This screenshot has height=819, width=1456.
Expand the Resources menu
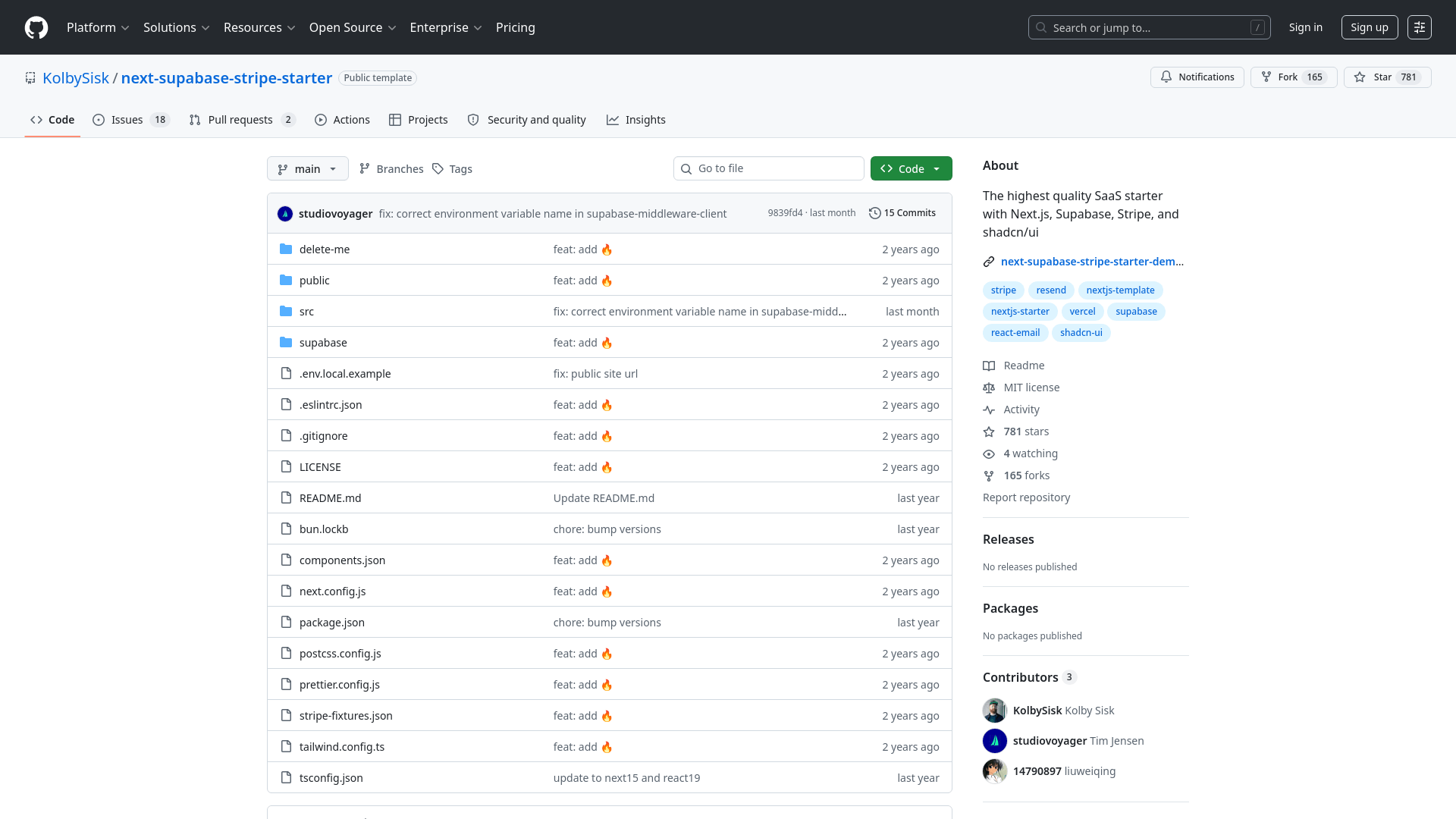(x=259, y=27)
